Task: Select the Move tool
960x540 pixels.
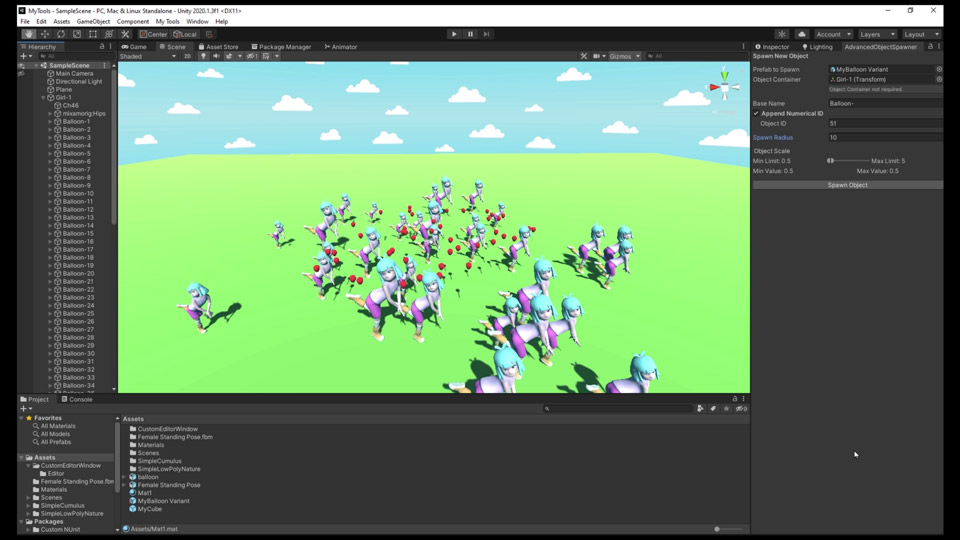Action: coord(44,34)
